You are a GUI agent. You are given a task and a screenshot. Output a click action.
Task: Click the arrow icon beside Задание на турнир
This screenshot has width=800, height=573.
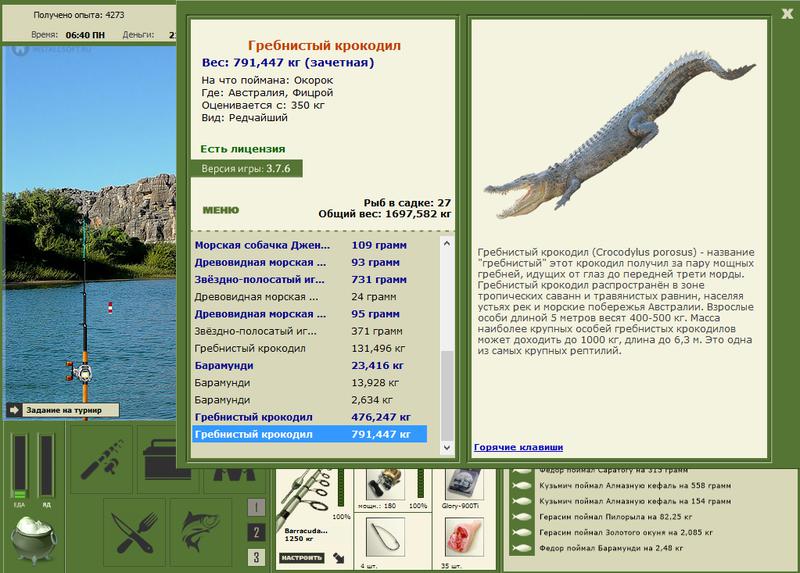coord(14,410)
